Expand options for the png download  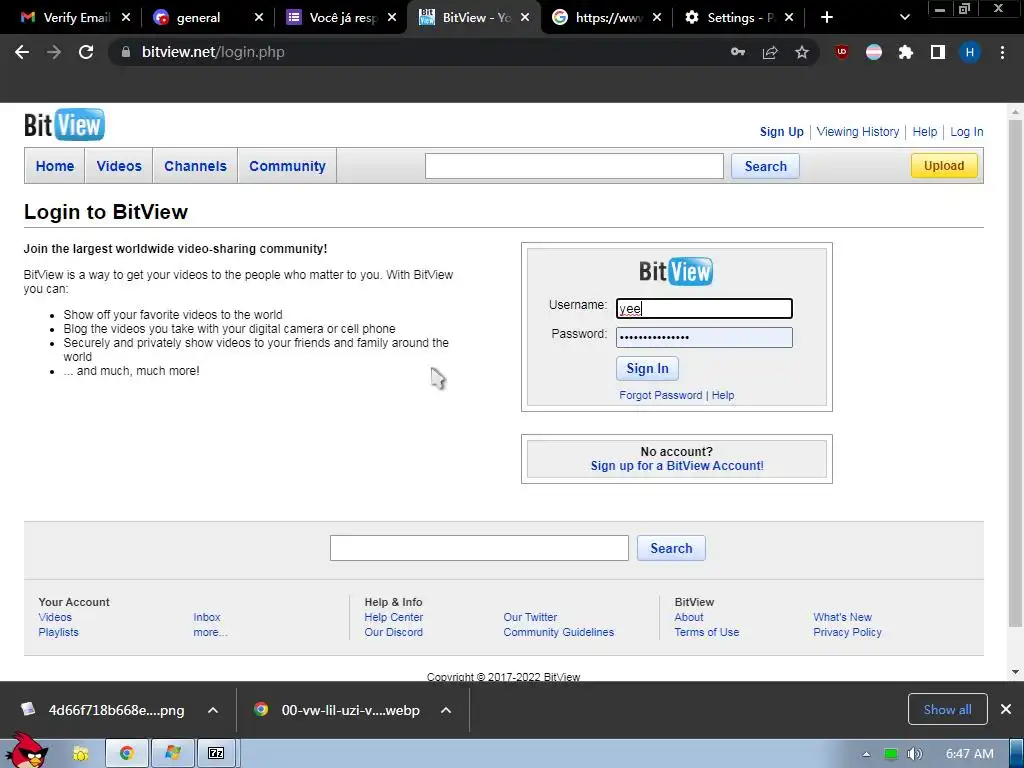(213, 710)
